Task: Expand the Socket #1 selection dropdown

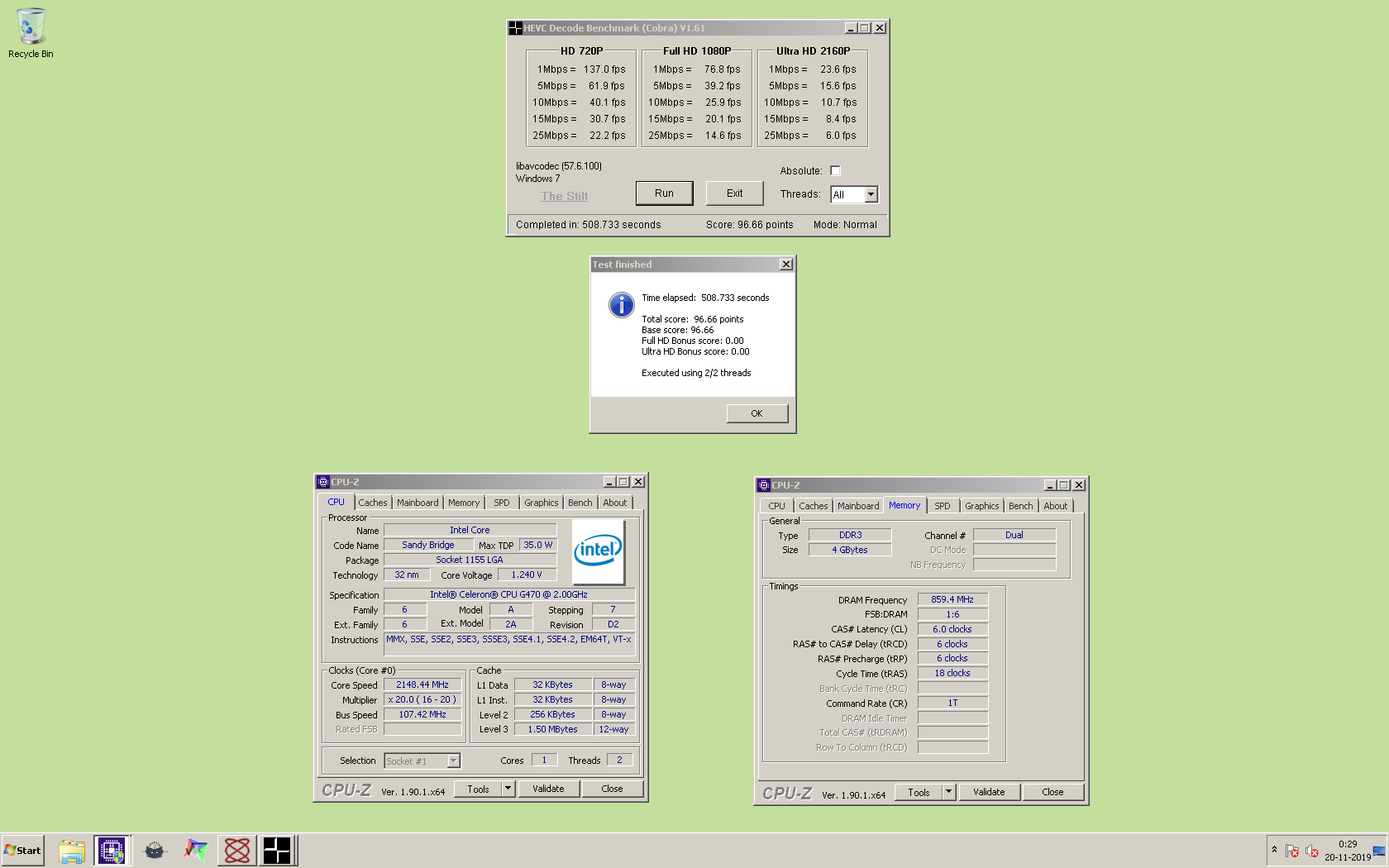Action: [453, 761]
